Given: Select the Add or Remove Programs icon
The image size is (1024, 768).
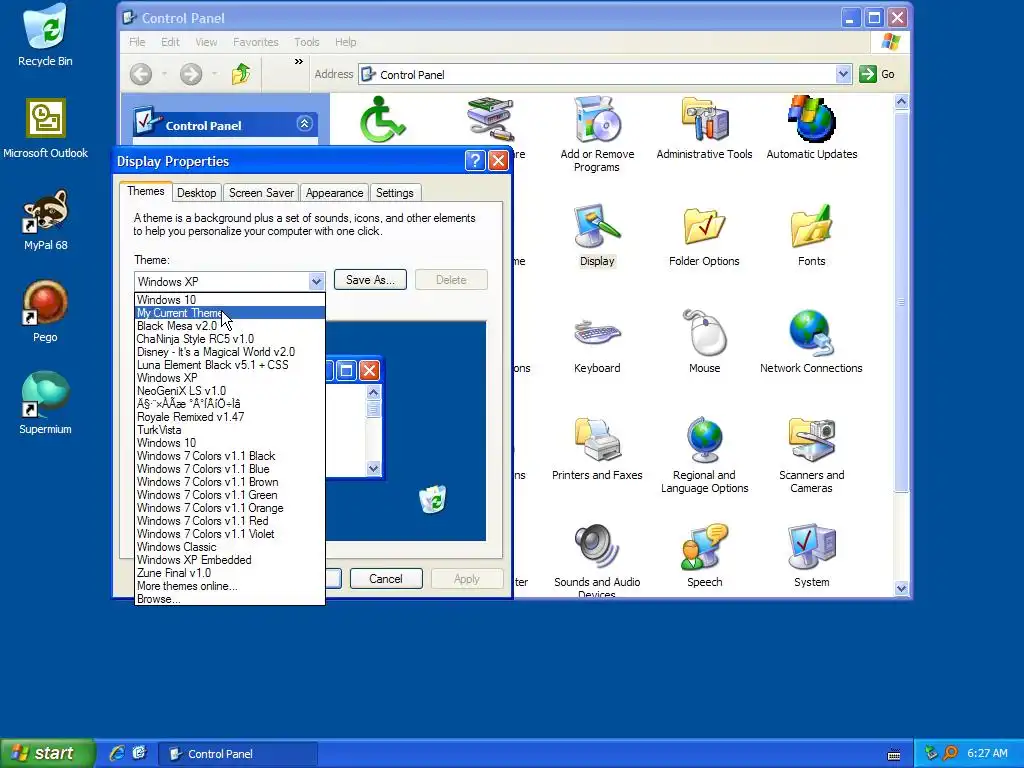Looking at the screenshot, I should point(597,134).
